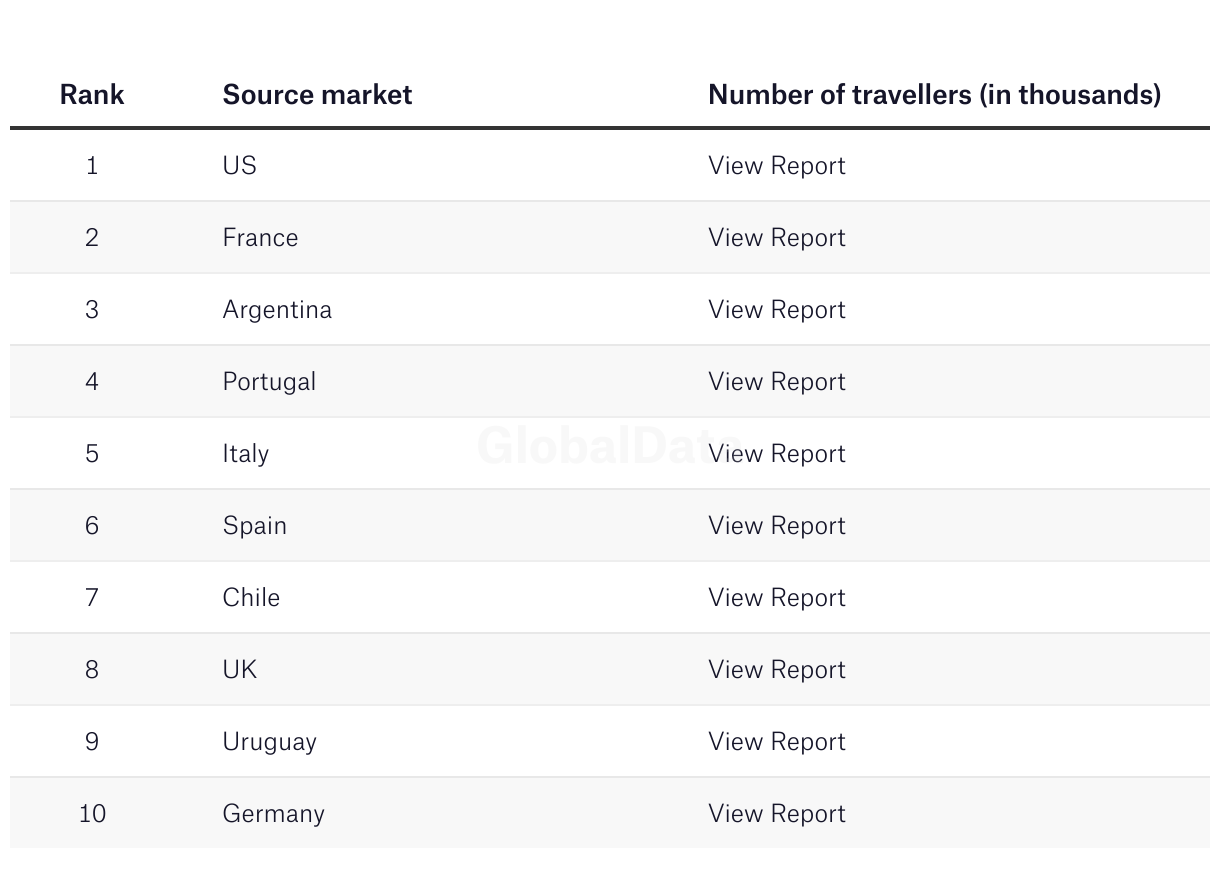
Task: Select the Argentina source market cell
Action: tap(277, 309)
